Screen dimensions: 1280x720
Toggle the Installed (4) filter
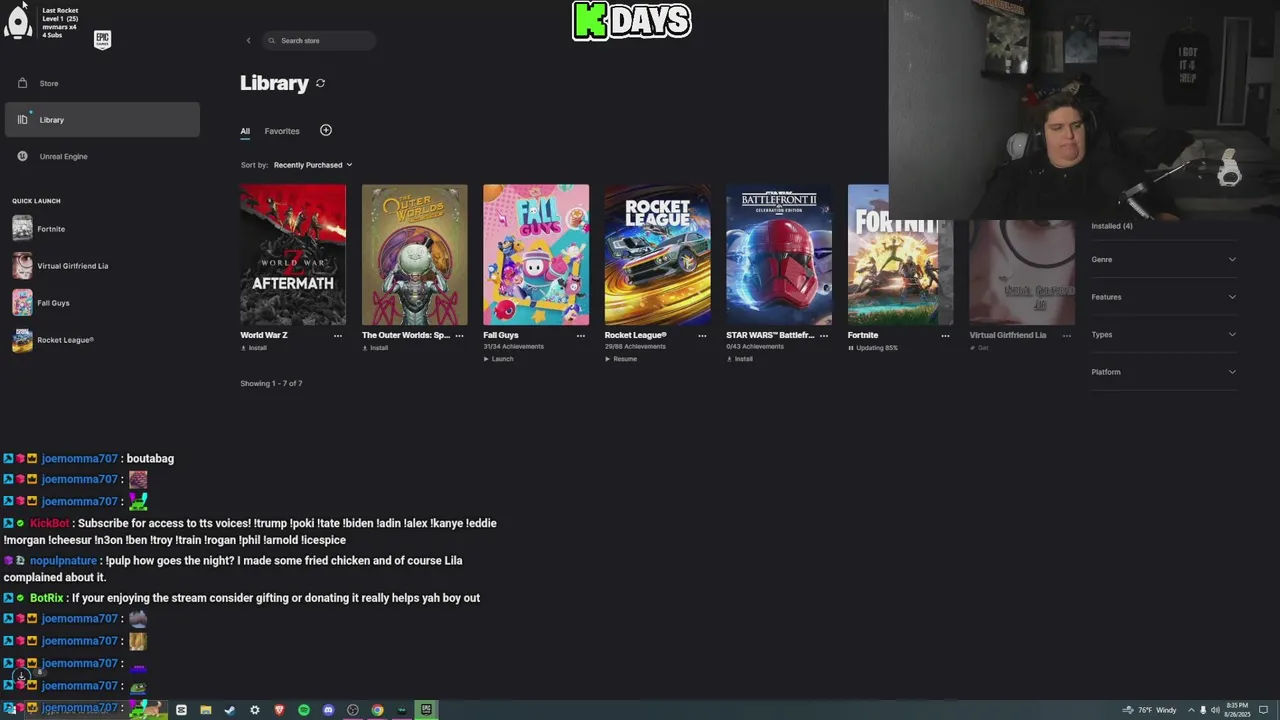click(1112, 226)
